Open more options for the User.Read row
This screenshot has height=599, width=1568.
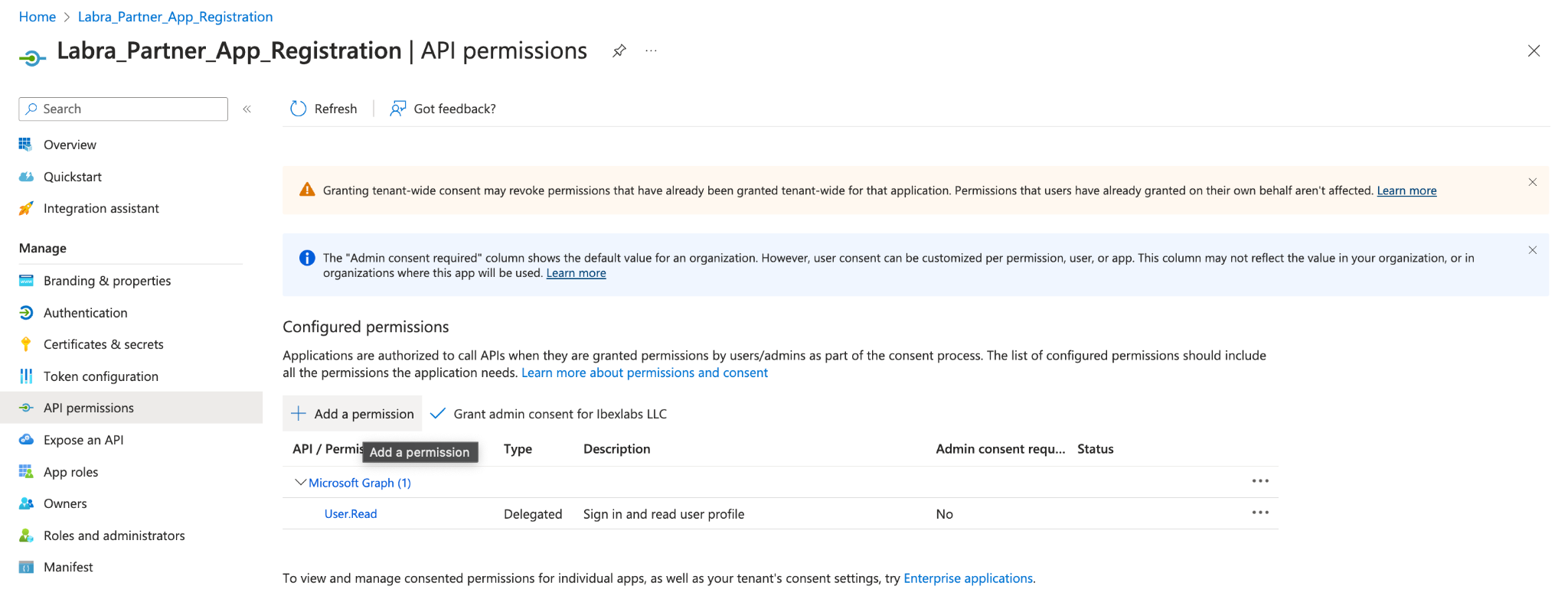1260,513
